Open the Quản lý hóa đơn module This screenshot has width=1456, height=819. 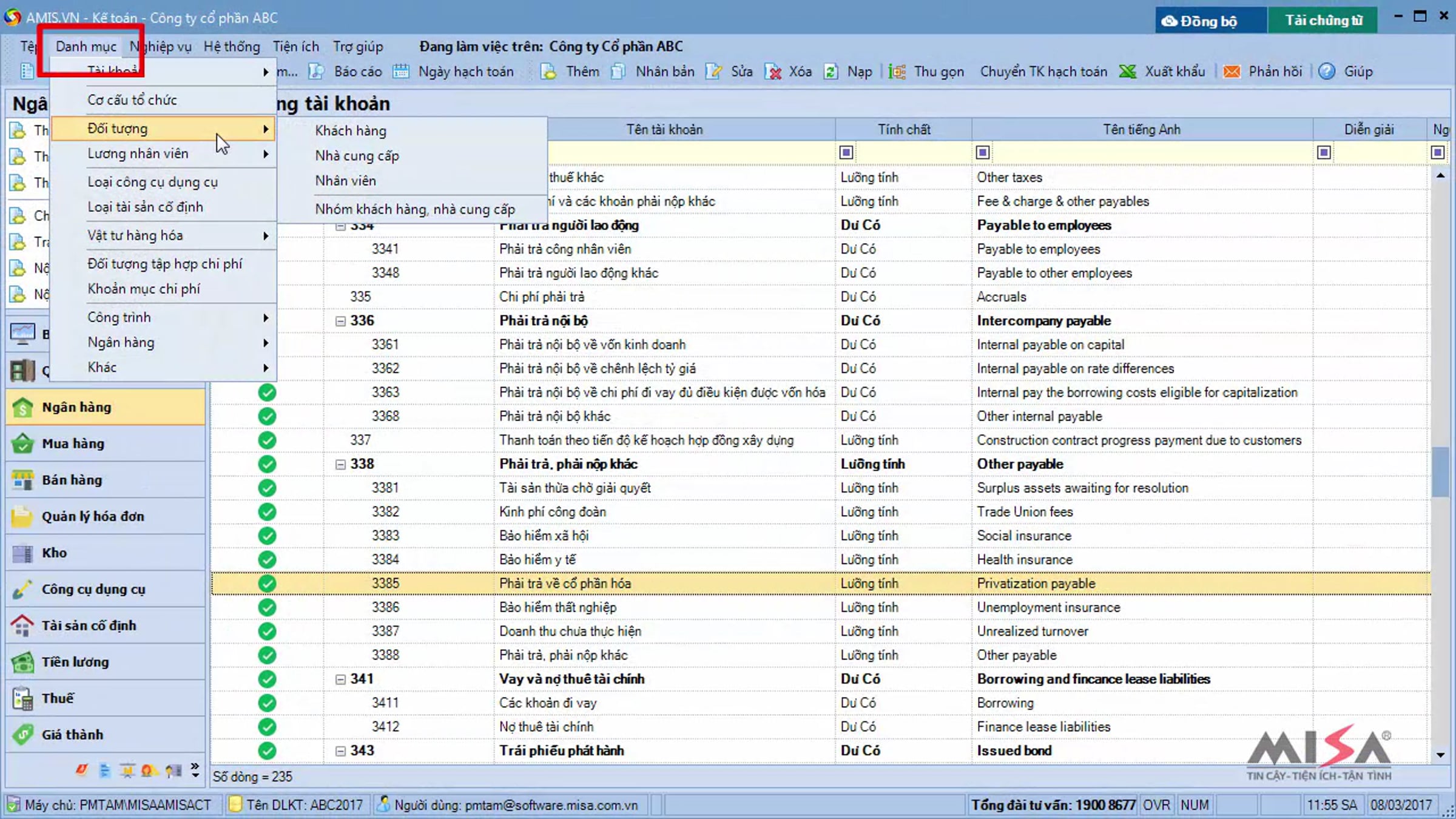[106, 516]
